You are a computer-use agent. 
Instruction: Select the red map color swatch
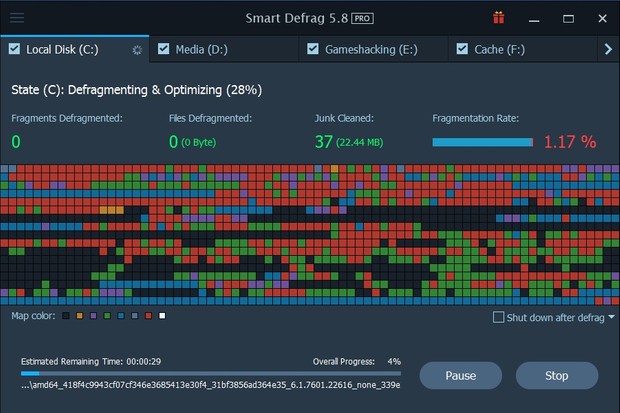click(148, 316)
